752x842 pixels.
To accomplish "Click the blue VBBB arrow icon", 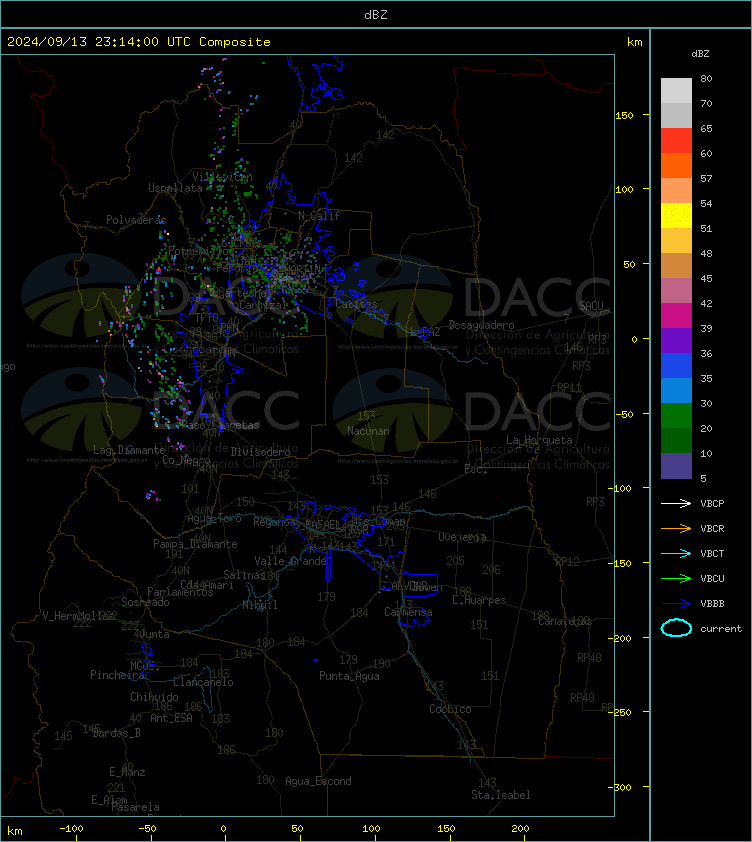I will pyautogui.click(x=676, y=604).
